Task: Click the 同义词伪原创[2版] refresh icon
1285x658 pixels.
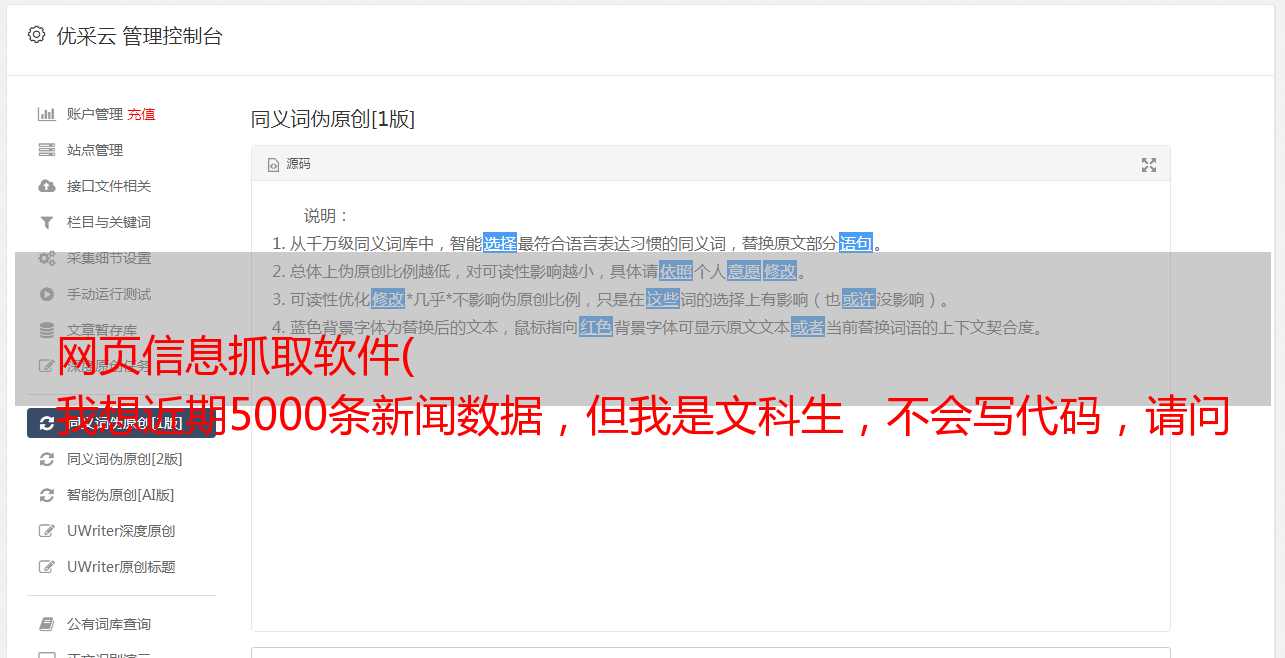Action: (x=46, y=459)
